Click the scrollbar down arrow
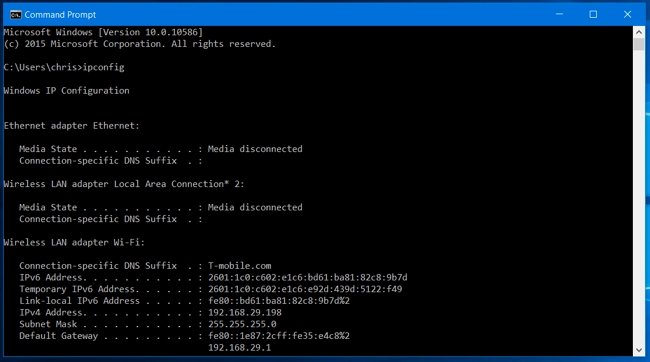The image size is (650, 362). pos(638,350)
